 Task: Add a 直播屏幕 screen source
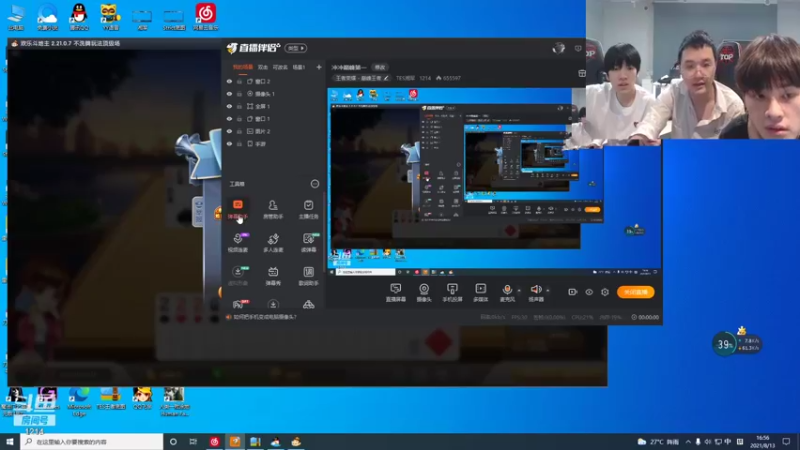tap(395, 293)
